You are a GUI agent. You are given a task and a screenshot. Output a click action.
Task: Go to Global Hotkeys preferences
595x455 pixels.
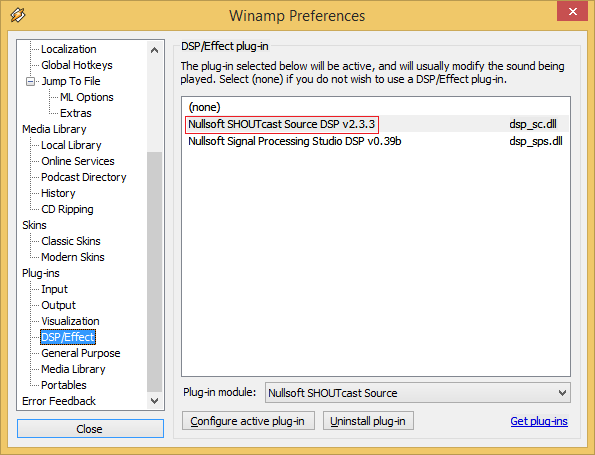tap(77, 65)
